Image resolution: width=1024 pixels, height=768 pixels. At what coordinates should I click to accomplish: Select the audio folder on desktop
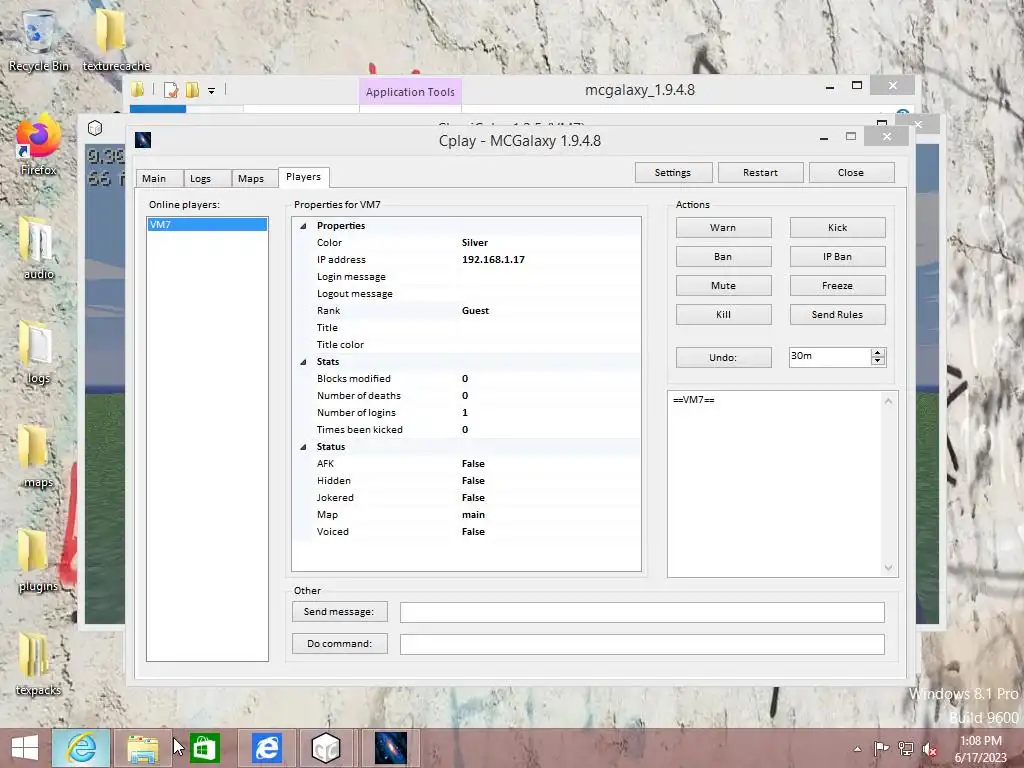tap(39, 249)
